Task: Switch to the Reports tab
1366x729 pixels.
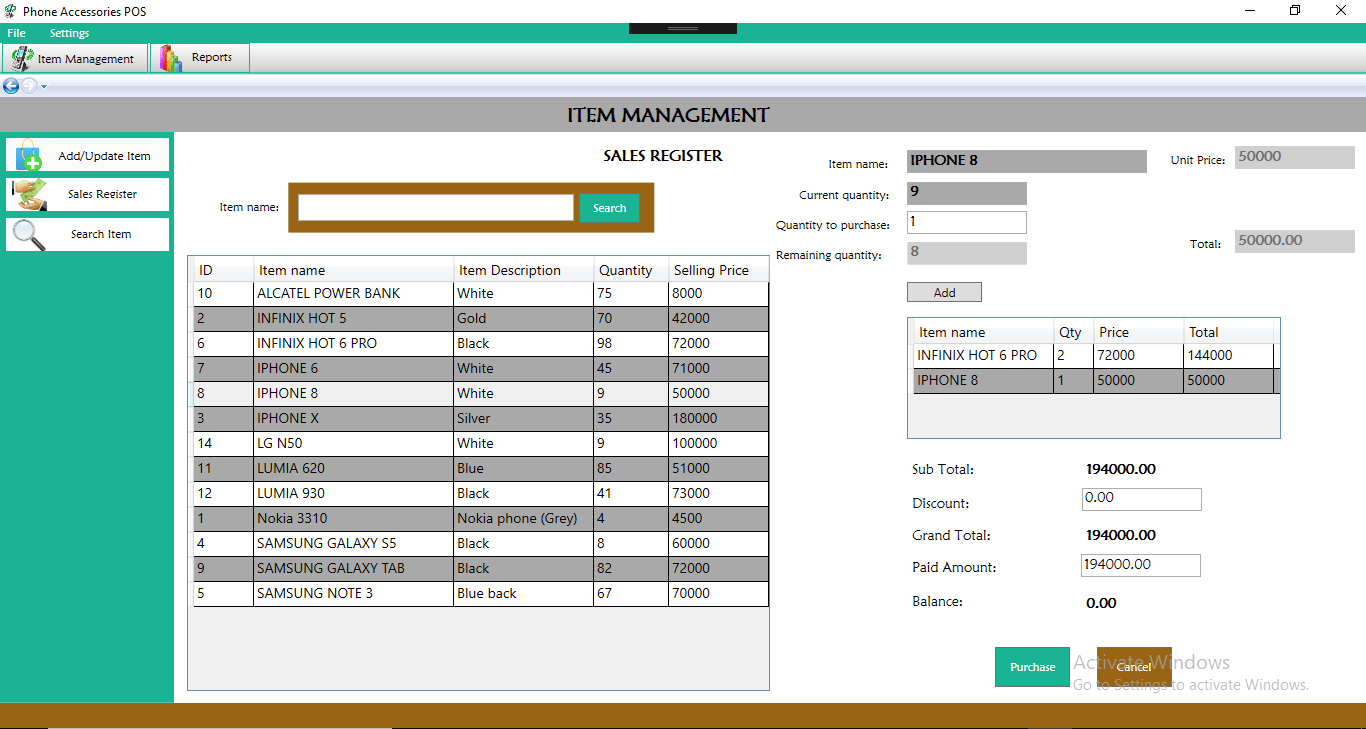Action: click(199, 58)
